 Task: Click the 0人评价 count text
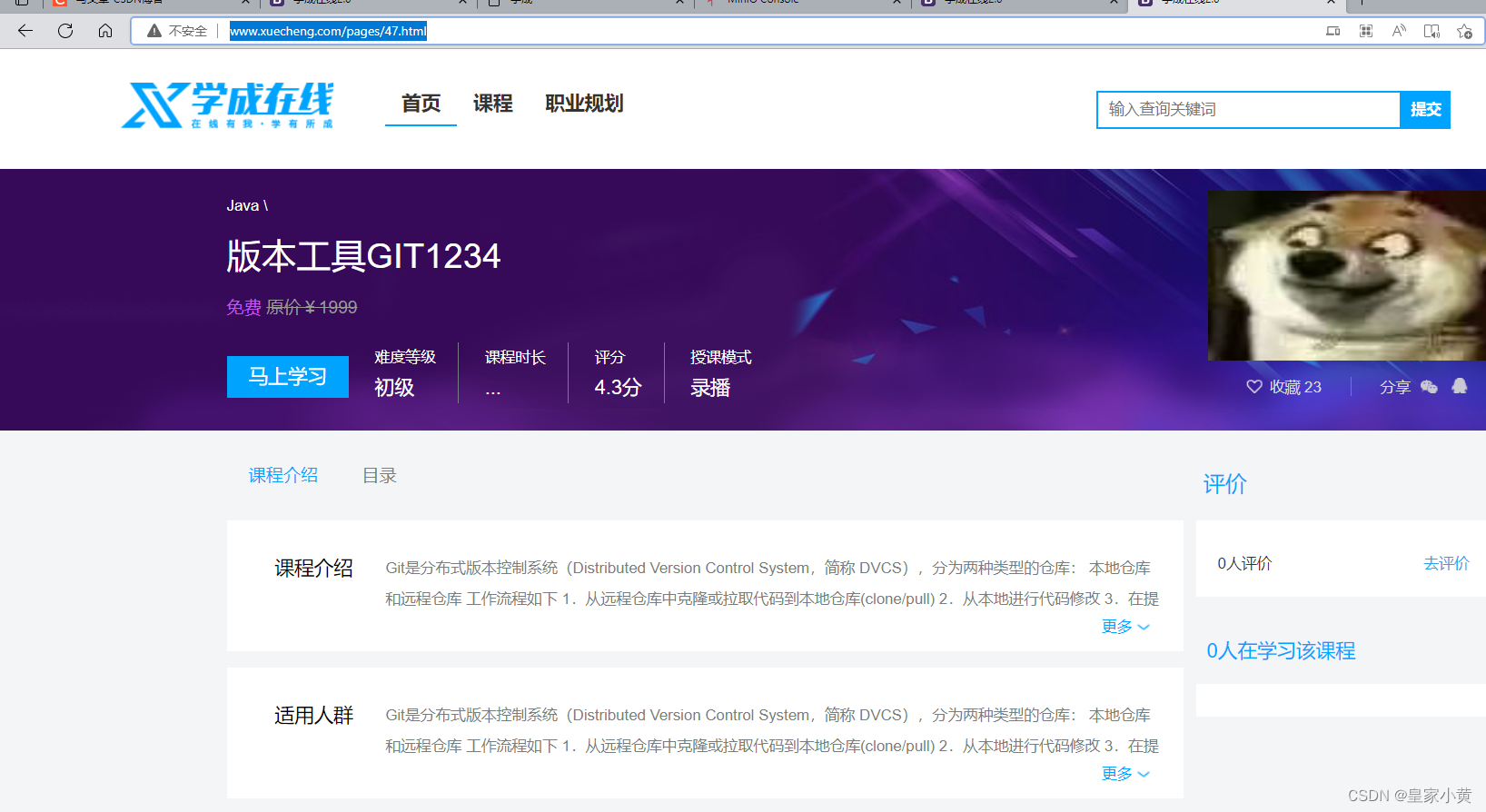click(1244, 563)
